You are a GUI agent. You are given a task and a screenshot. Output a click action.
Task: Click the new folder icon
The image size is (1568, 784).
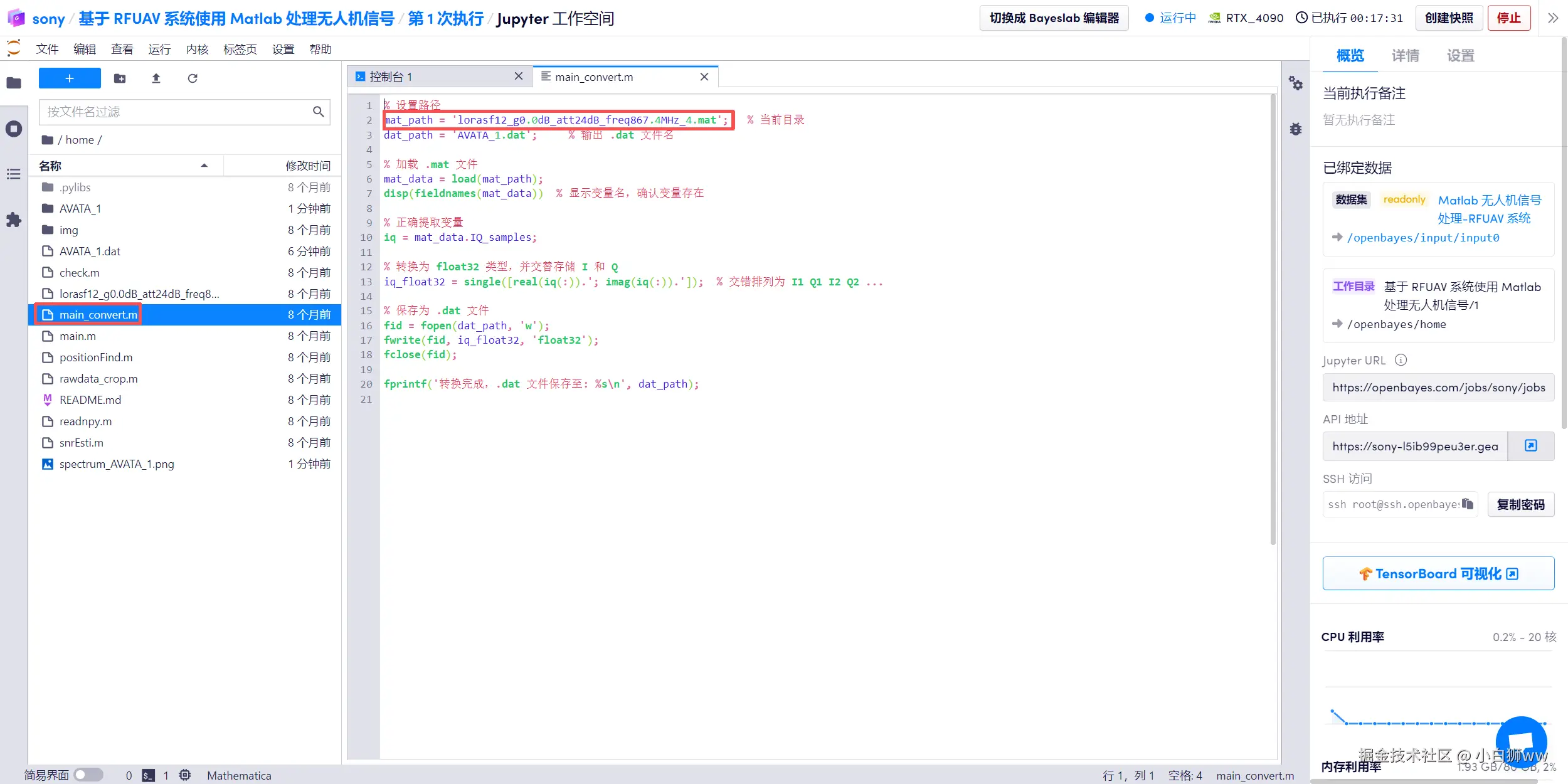120,78
